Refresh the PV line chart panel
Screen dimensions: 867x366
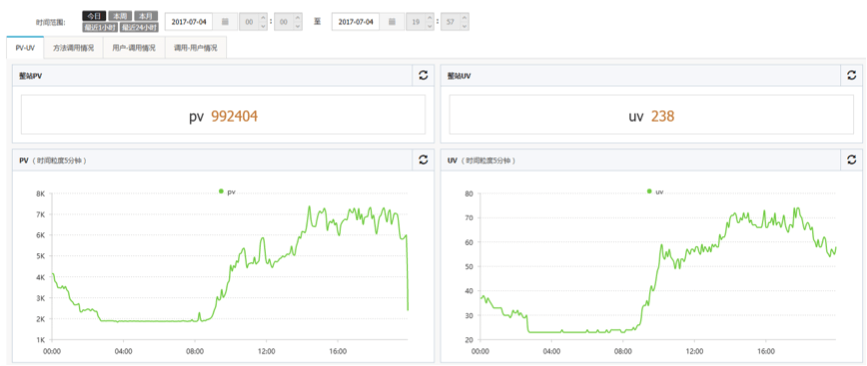(423, 160)
